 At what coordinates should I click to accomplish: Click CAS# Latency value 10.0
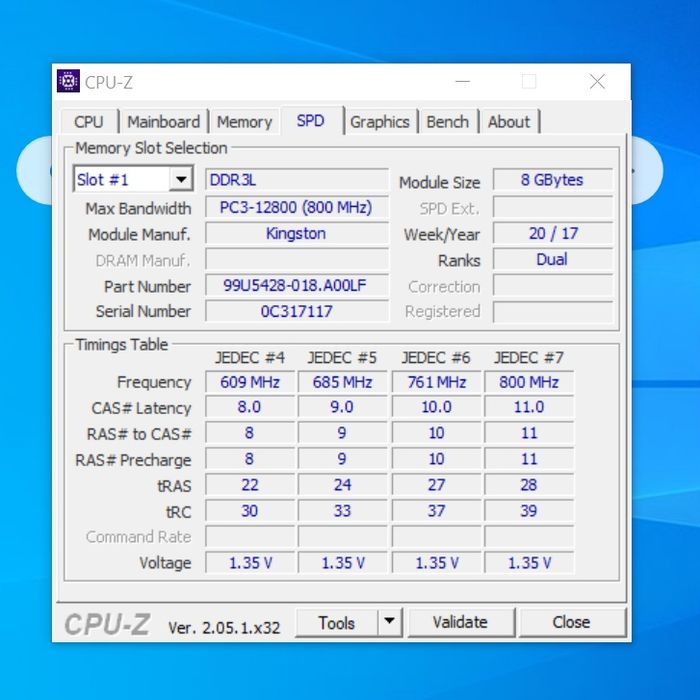pos(437,407)
